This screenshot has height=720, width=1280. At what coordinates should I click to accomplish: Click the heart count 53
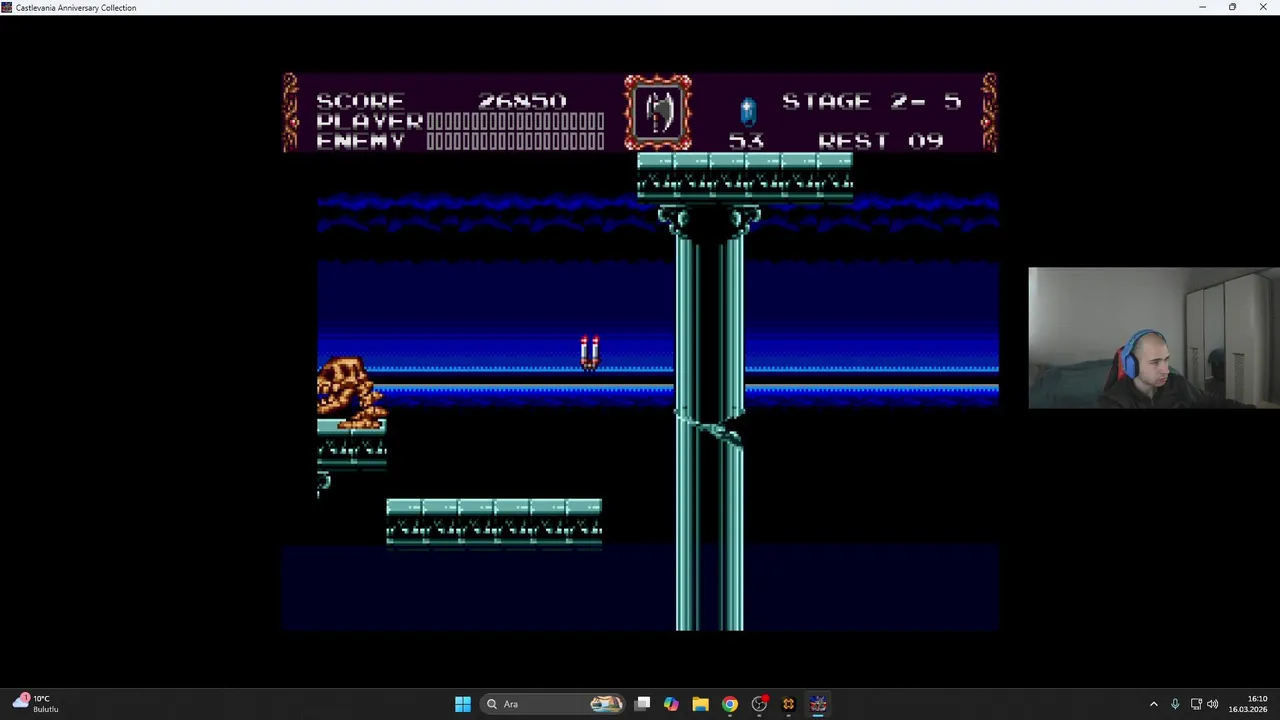coord(745,141)
